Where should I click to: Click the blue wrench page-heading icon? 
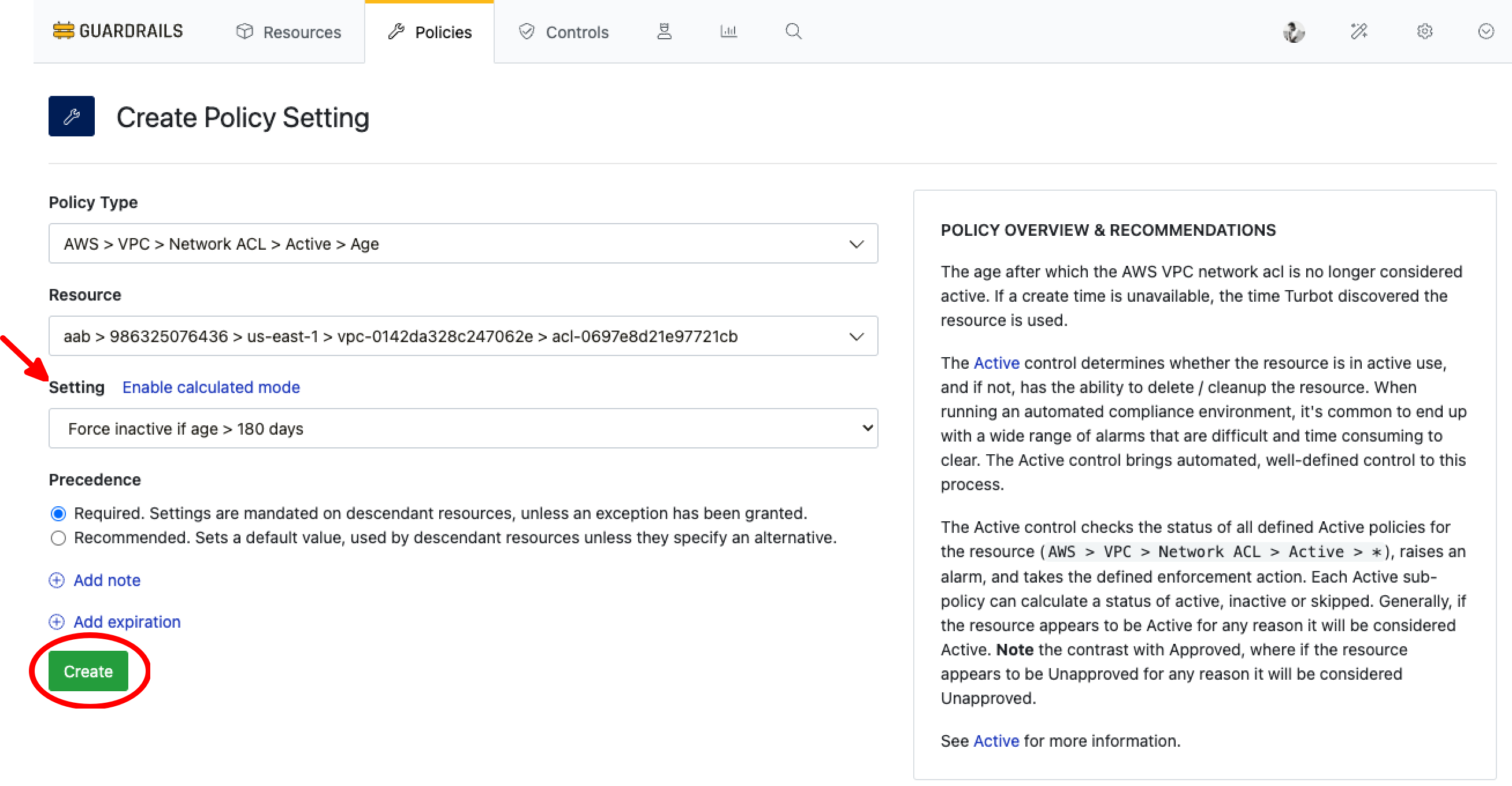coord(72,116)
